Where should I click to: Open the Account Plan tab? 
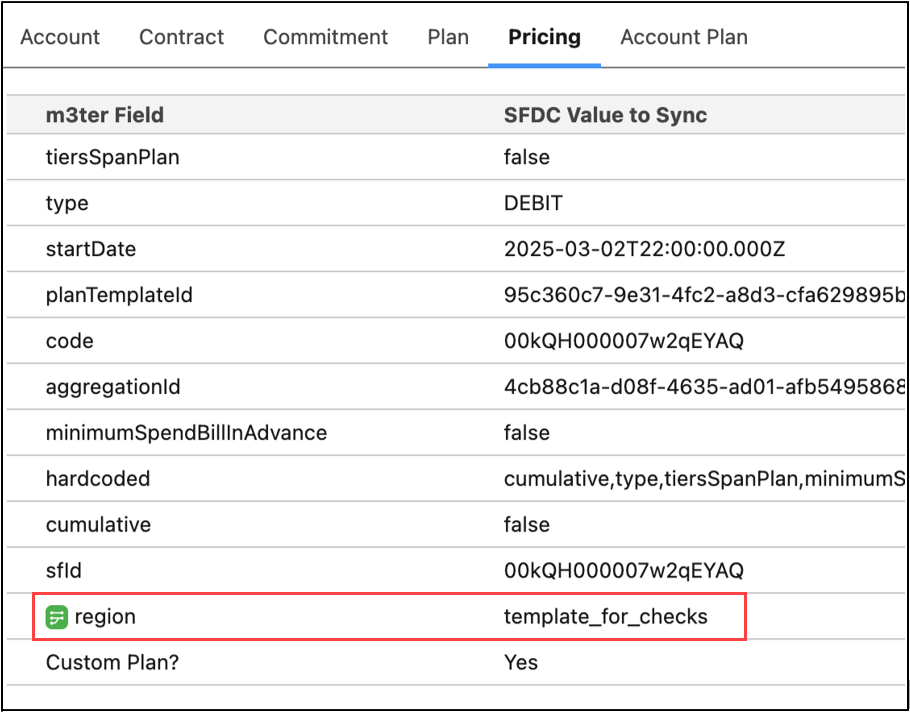[x=684, y=37]
